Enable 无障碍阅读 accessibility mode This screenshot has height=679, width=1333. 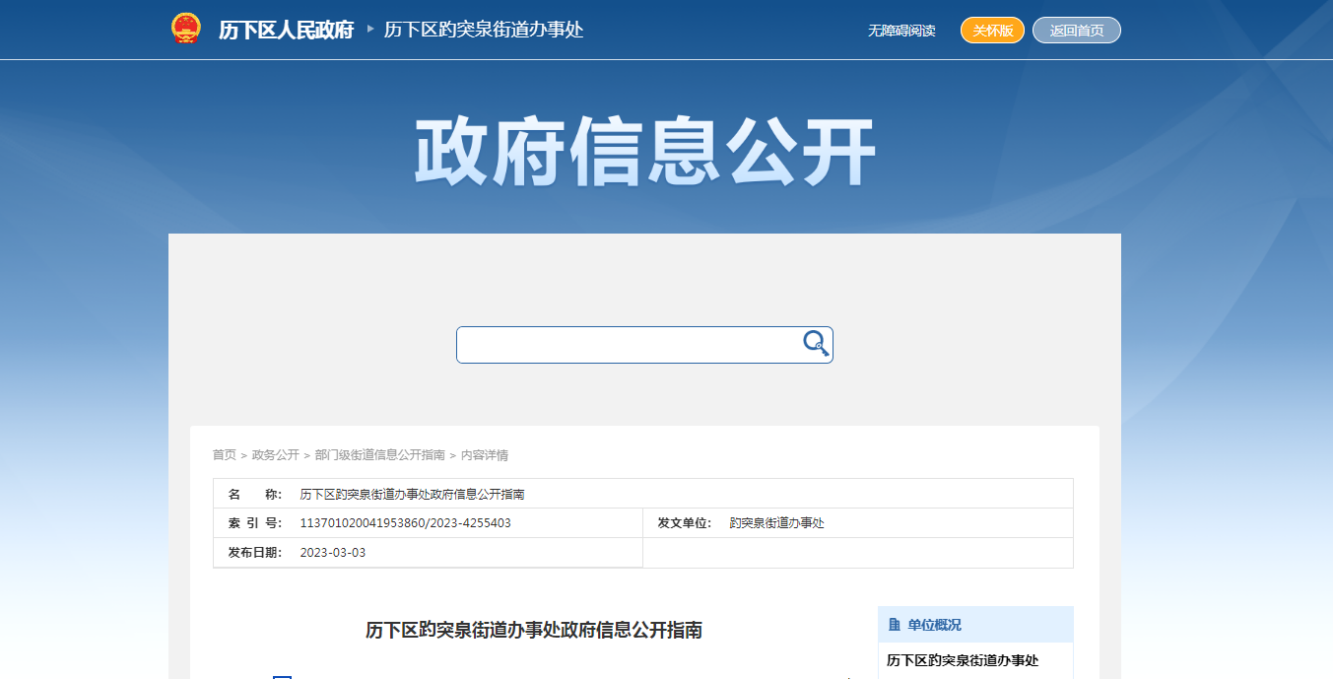pos(901,31)
